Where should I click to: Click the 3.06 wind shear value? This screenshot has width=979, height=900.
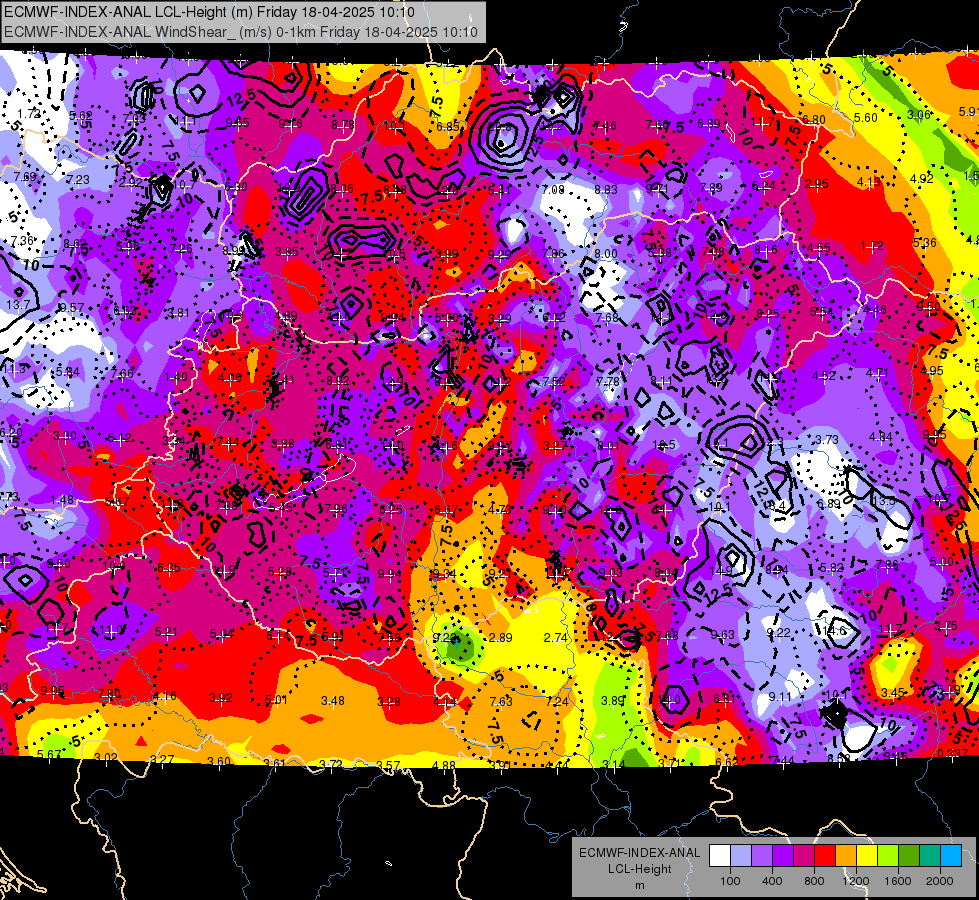point(919,114)
